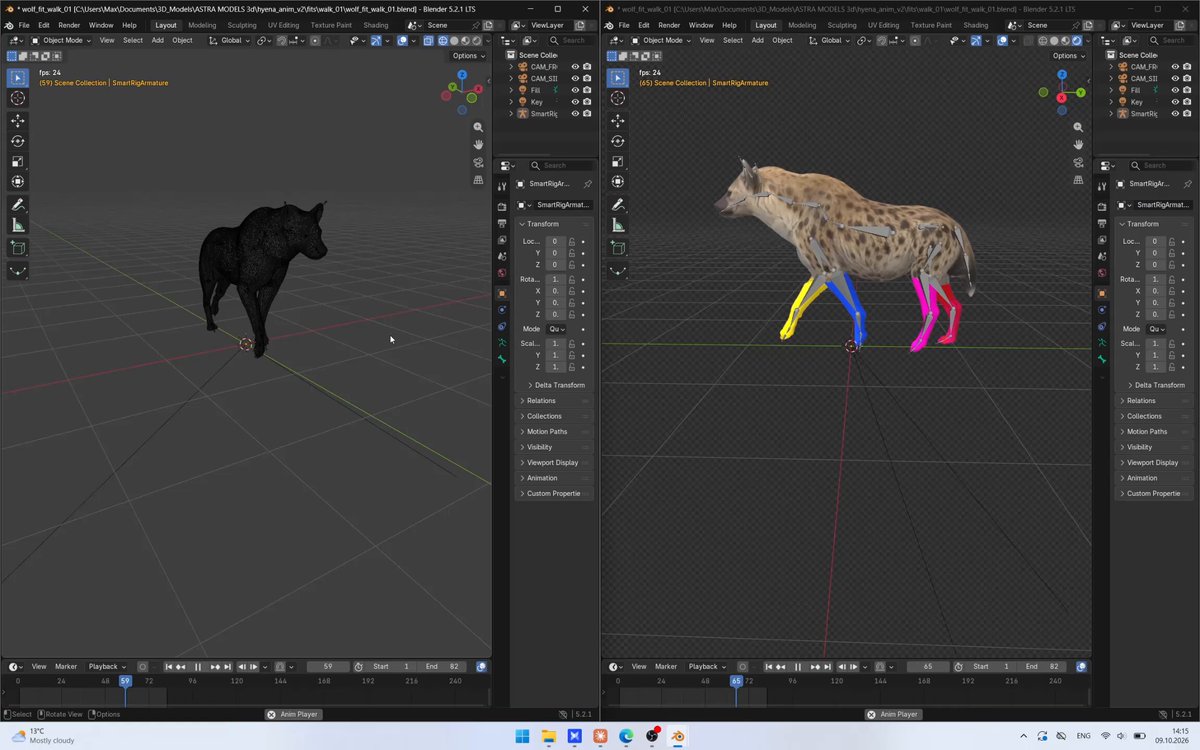Switch perspective/orthographic grid icon in right viewport
This screenshot has height=750, width=1200.
point(1078,180)
